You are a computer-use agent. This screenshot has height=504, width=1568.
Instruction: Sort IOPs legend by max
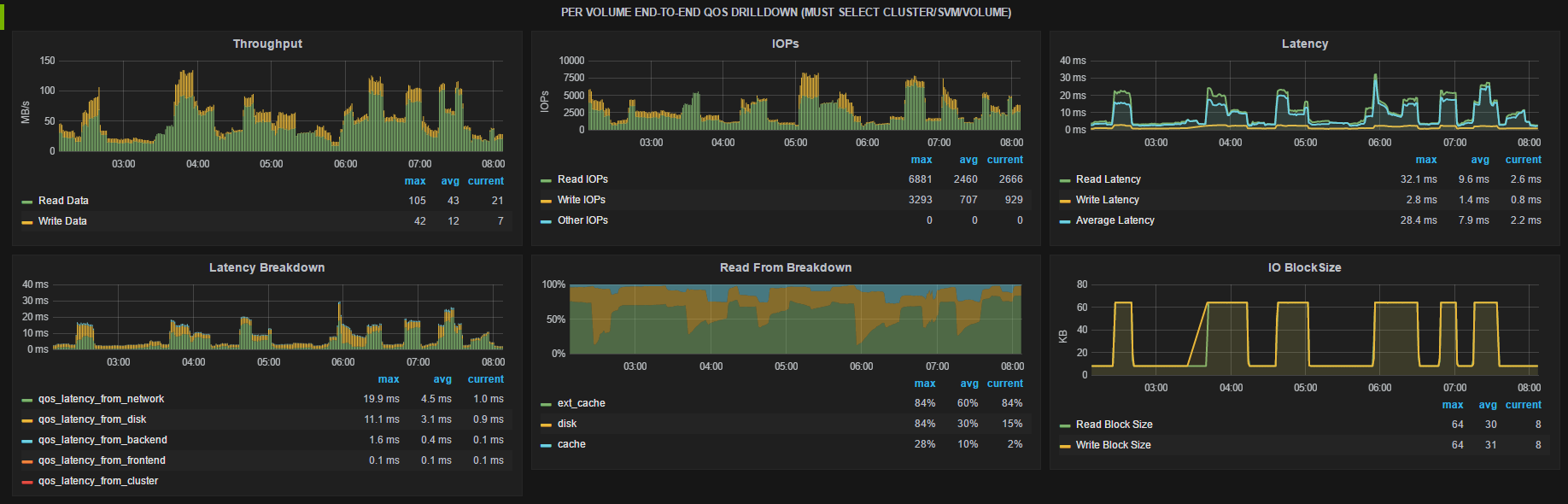[921, 160]
